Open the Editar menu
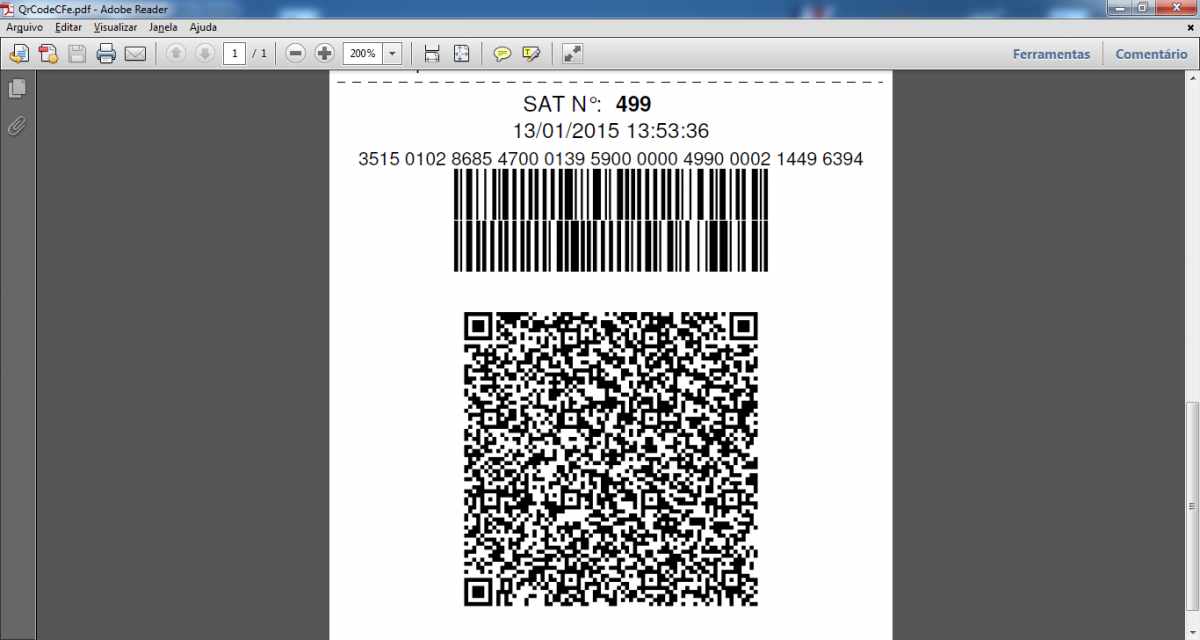The height and width of the screenshot is (640, 1200). click(69, 28)
